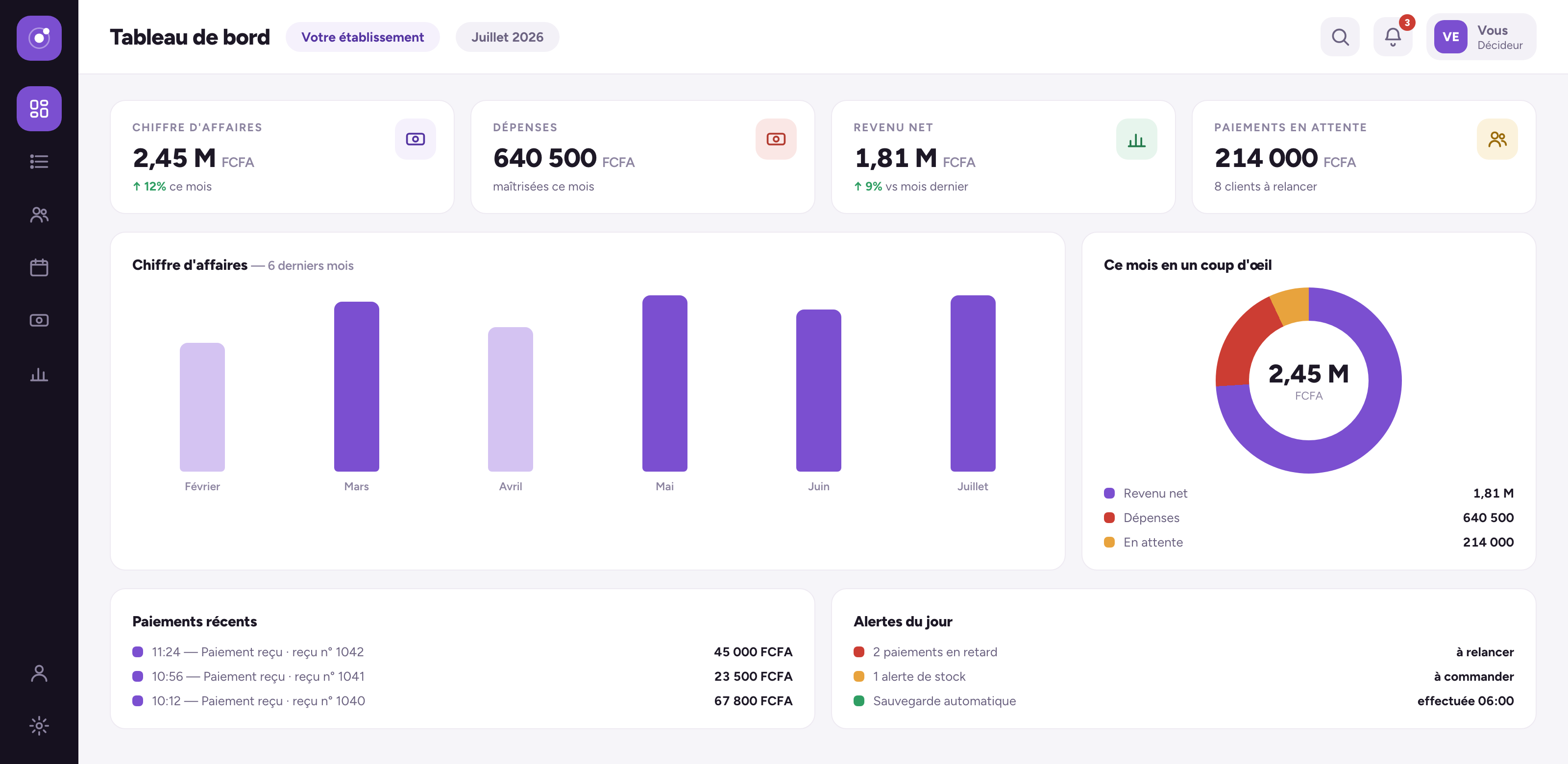This screenshot has width=1568, height=764.
Task: Click the Paiements en attente people icon
Action: coord(1497,139)
